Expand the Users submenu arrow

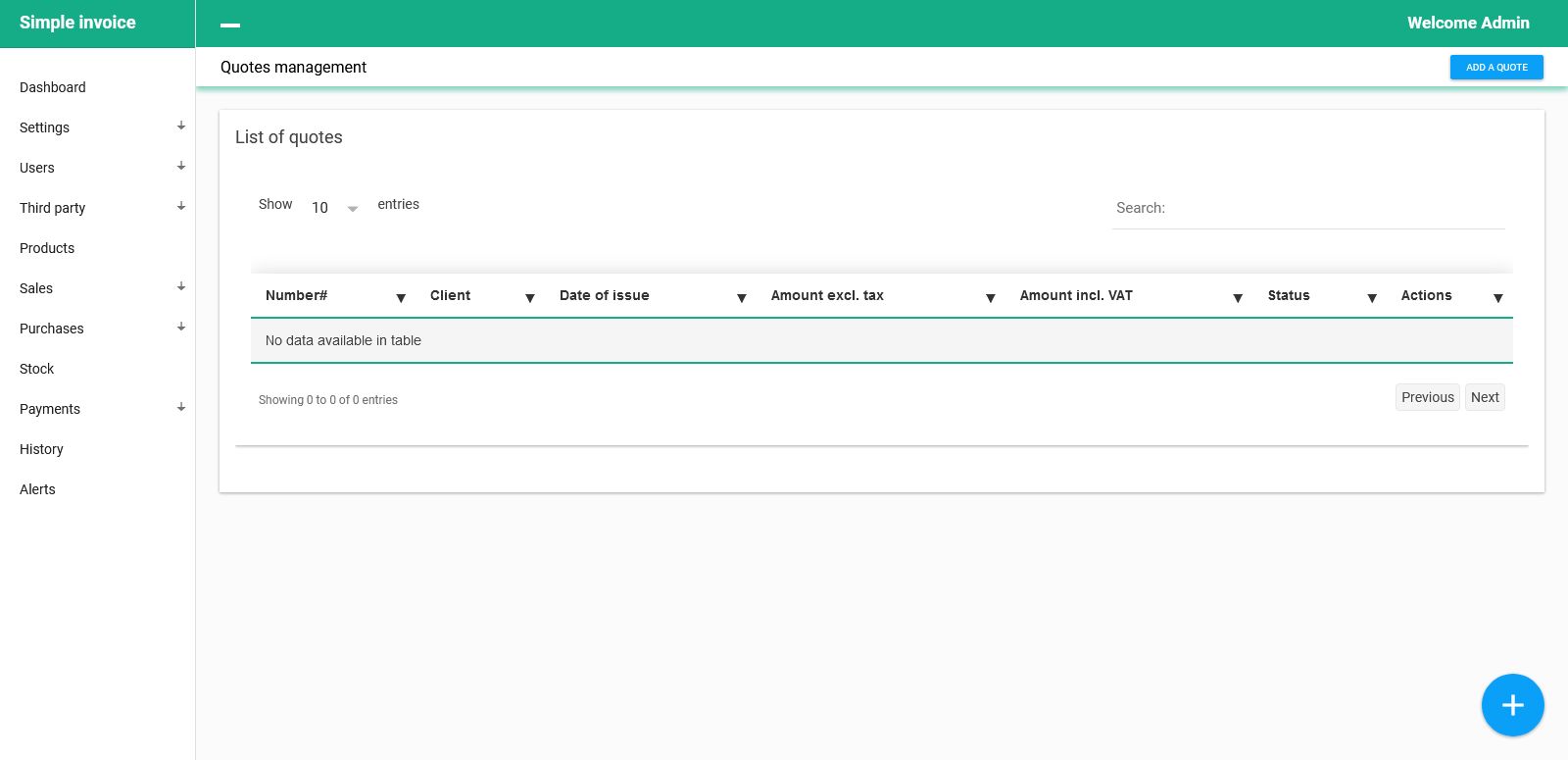click(x=181, y=167)
